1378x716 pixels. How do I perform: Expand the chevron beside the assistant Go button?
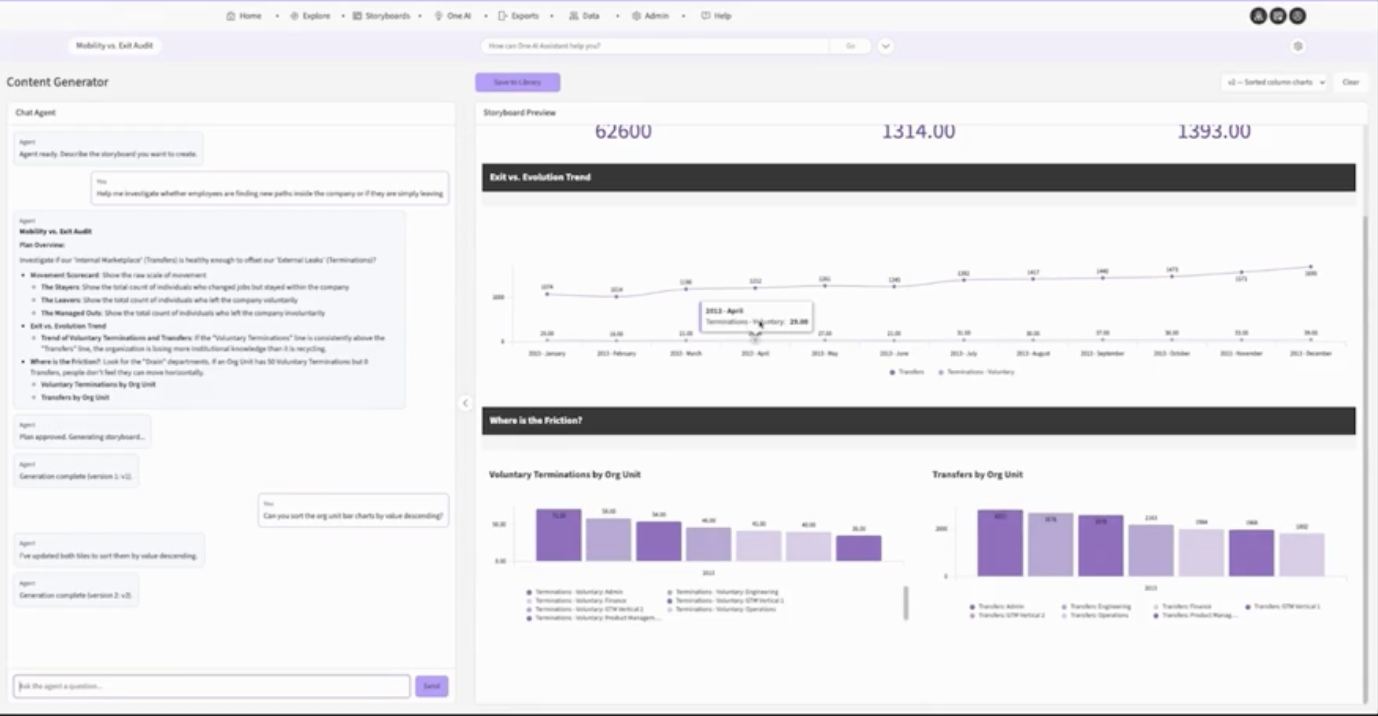tap(886, 46)
